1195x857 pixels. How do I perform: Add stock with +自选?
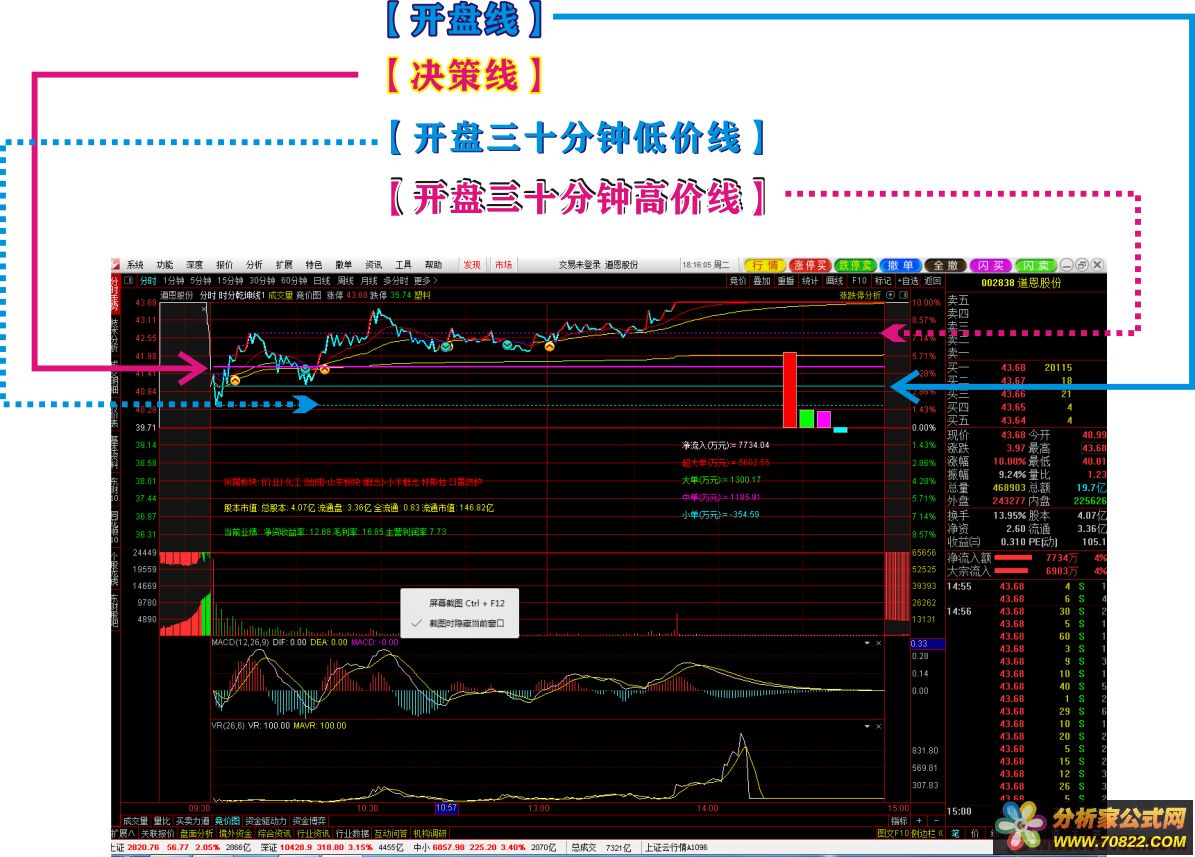(x=908, y=281)
